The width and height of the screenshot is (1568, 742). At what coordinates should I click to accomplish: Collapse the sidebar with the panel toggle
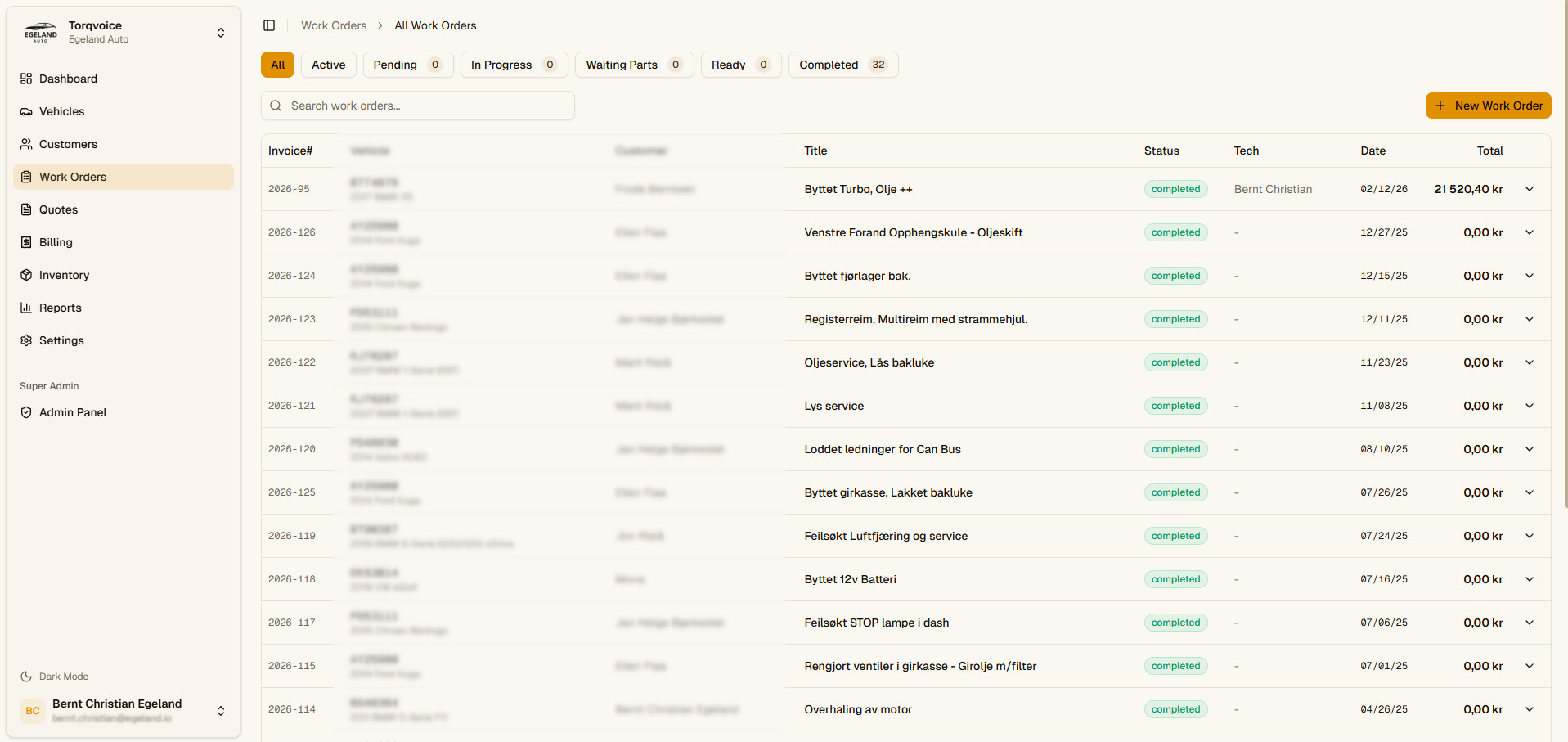tap(269, 25)
